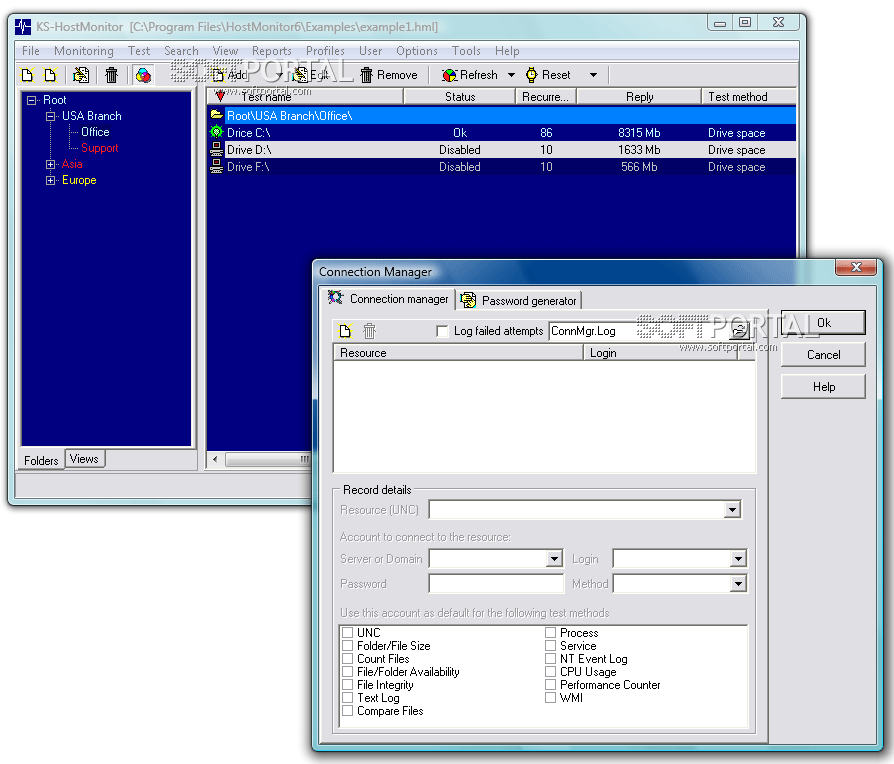Click the KS-HostMonitor app icon in title bar
Screen dimensions: 894x764
[x=23, y=26]
